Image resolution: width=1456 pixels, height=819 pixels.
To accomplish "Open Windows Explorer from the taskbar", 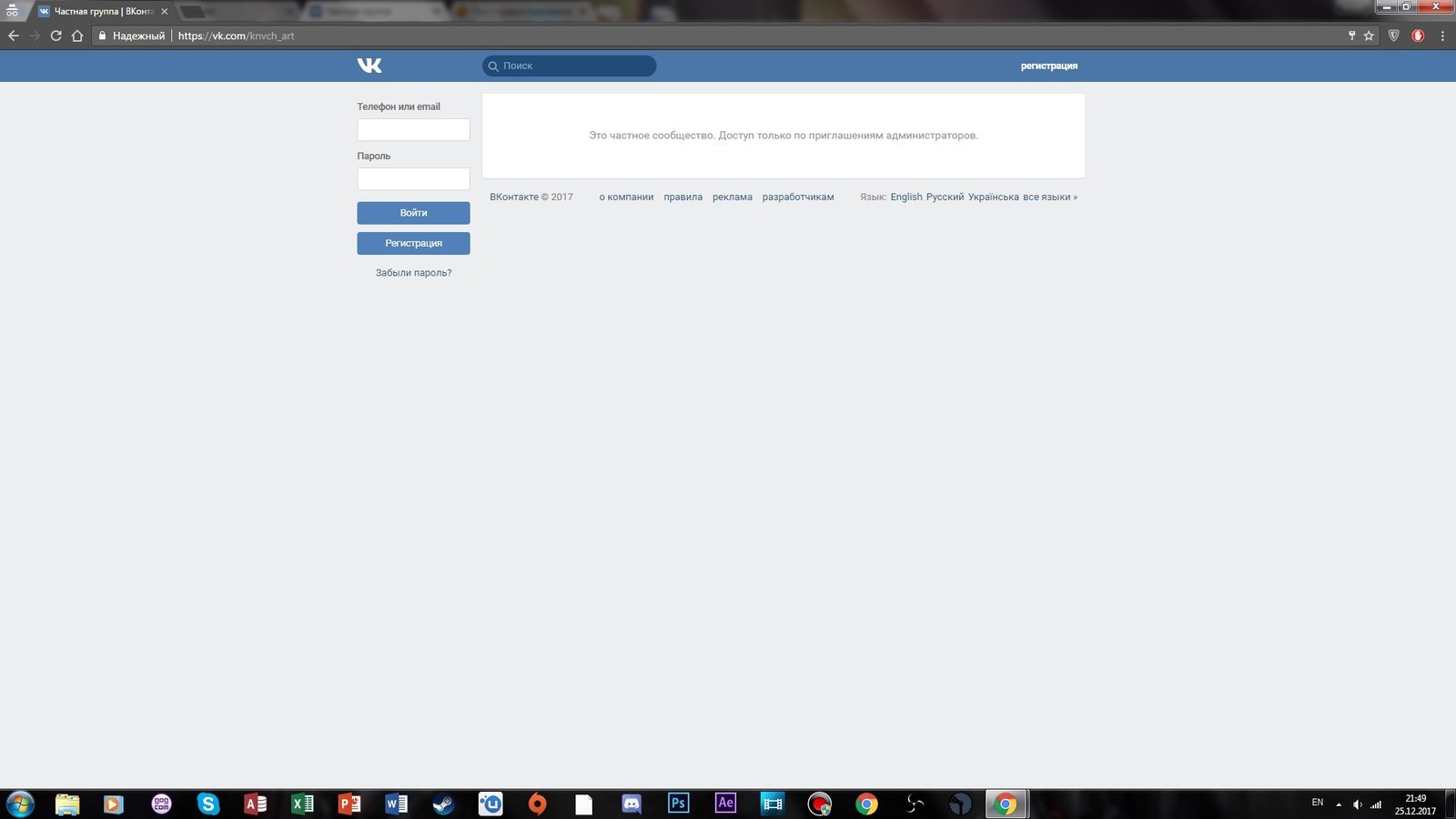I will pos(67,804).
